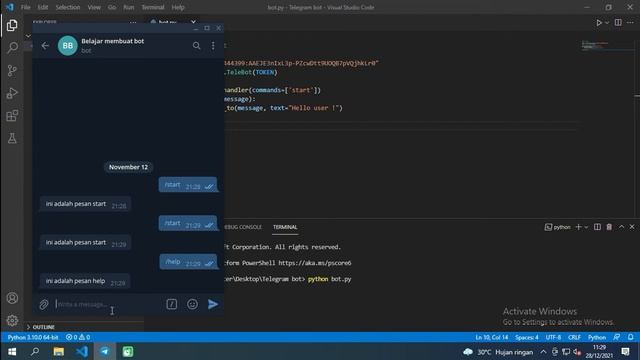The image size is (640, 360).
Task: Change the CRLF line ending
Action: pos(574,337)
